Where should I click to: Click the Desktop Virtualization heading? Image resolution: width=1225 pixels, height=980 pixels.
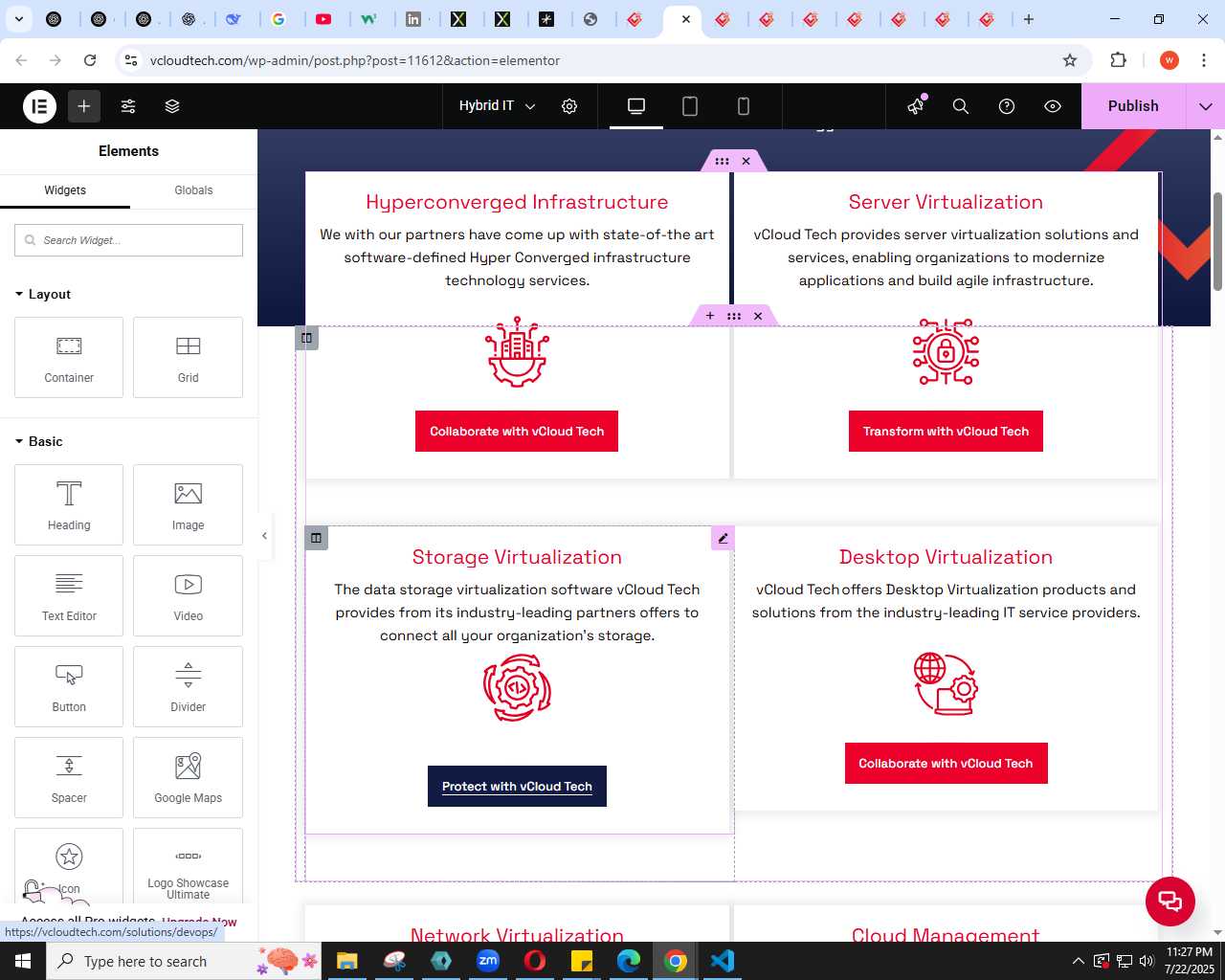pyautogui.click(x=946, y=557)
